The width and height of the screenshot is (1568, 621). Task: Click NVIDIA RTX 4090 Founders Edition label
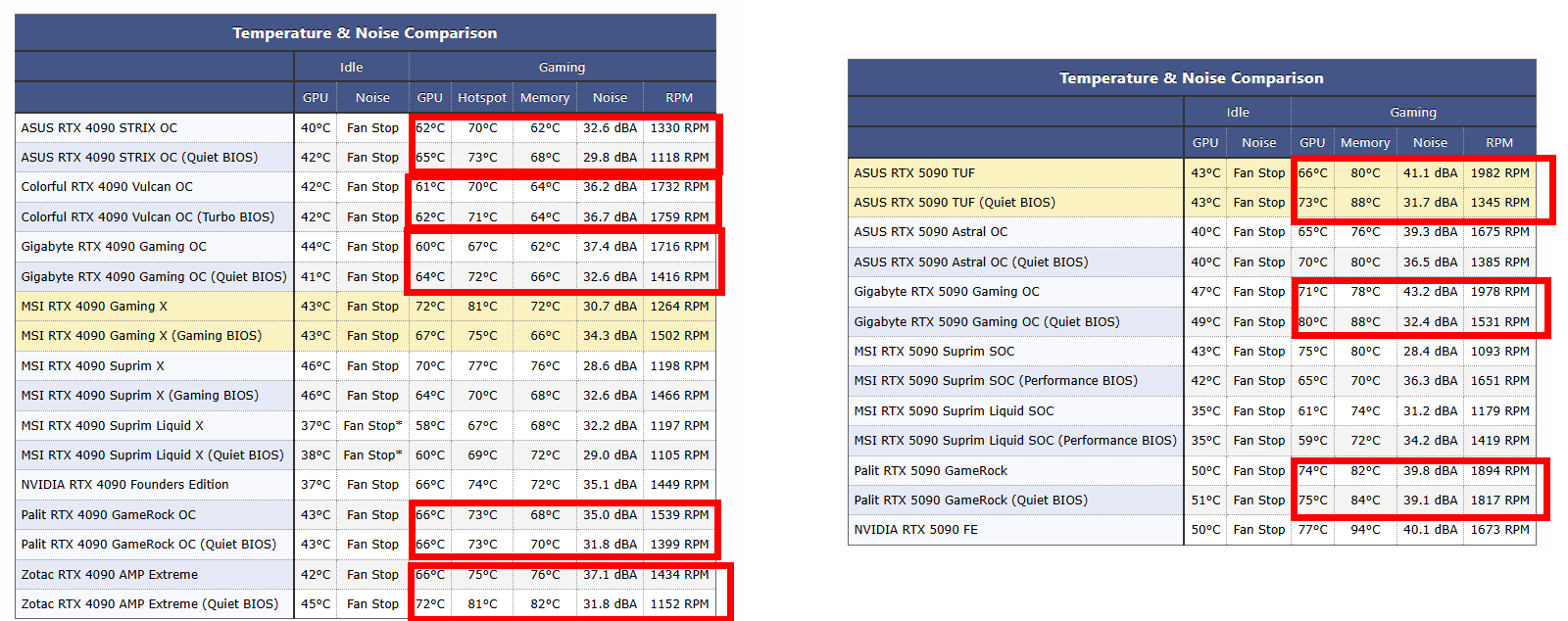[x=124, y=484]
